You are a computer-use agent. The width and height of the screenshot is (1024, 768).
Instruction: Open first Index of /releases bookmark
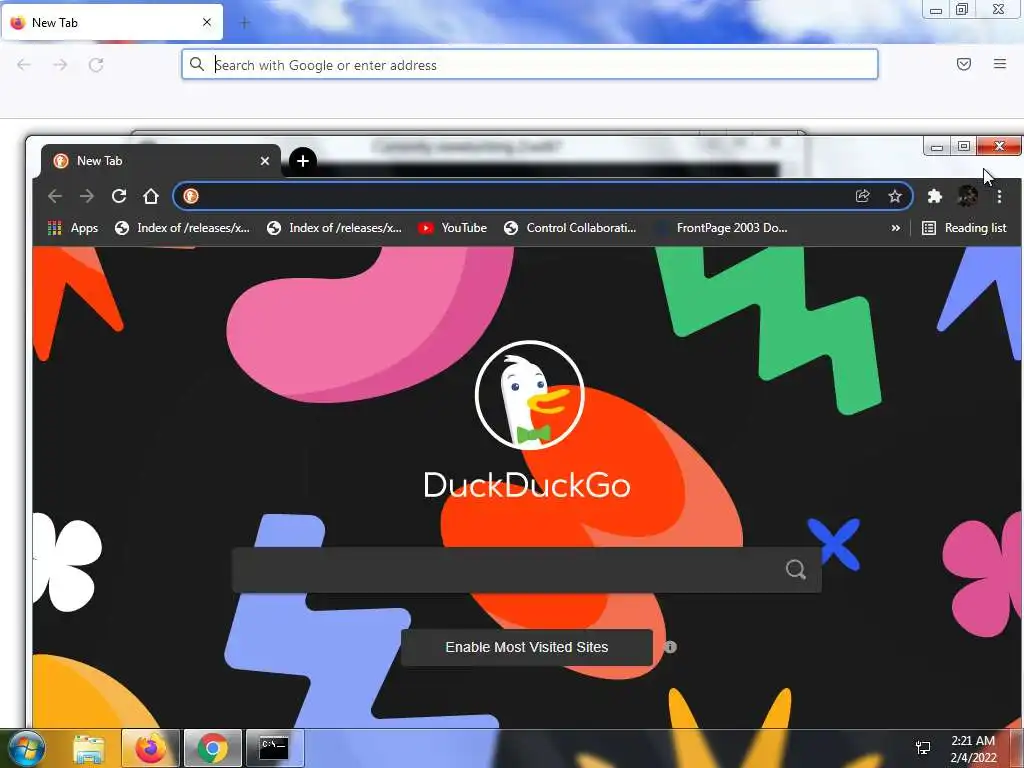pyautogui.click(x=182, y=228)
